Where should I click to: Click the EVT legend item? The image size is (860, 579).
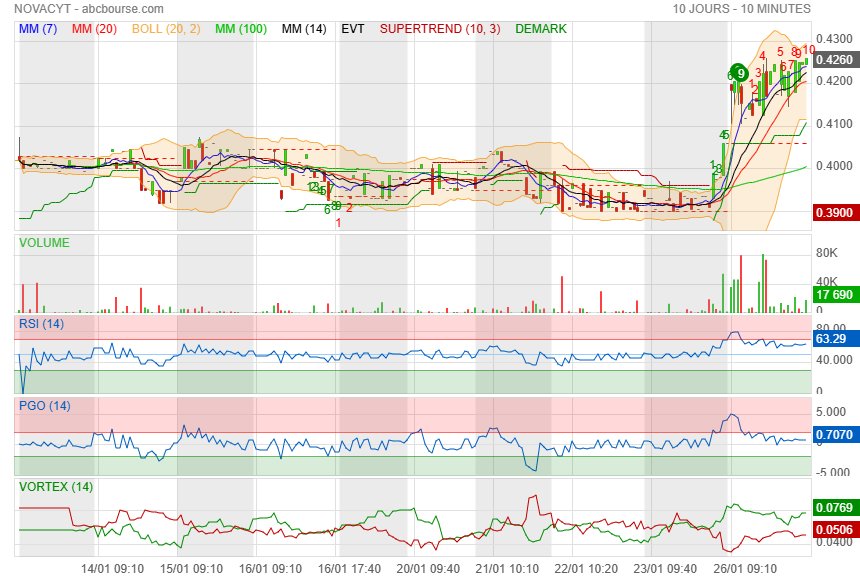[353, 29]
